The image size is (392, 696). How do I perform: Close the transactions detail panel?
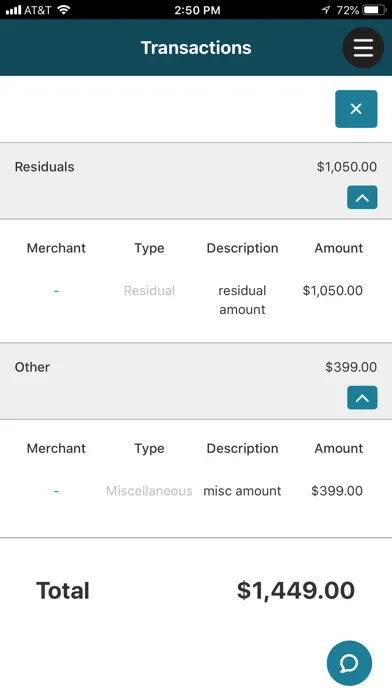coord(356,109)
